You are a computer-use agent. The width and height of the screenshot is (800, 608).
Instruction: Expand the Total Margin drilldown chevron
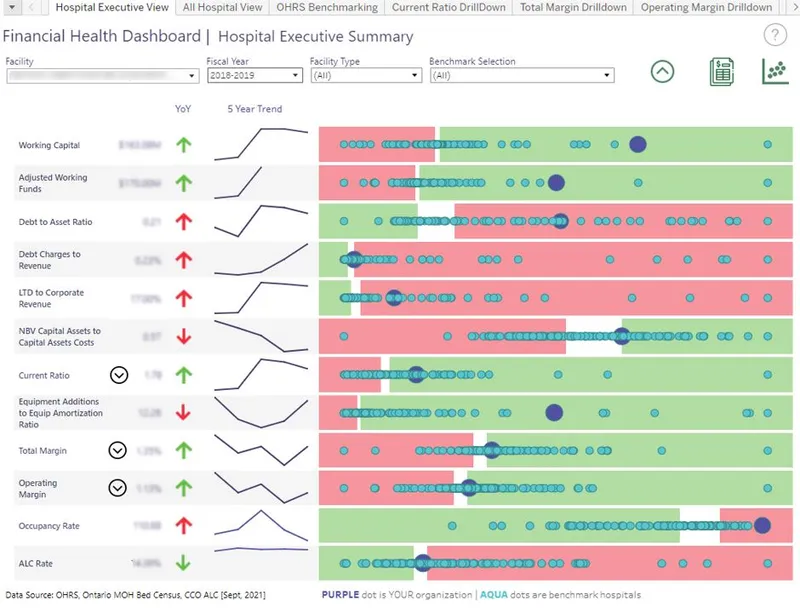coord(119,450)
